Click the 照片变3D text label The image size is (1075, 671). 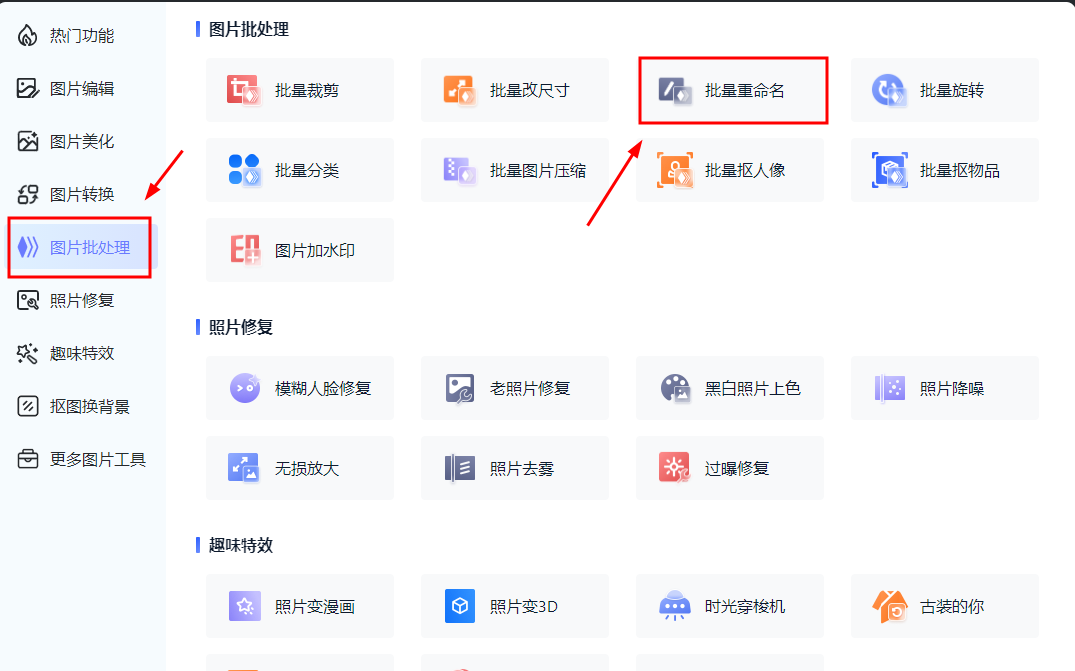click(524, 607)
